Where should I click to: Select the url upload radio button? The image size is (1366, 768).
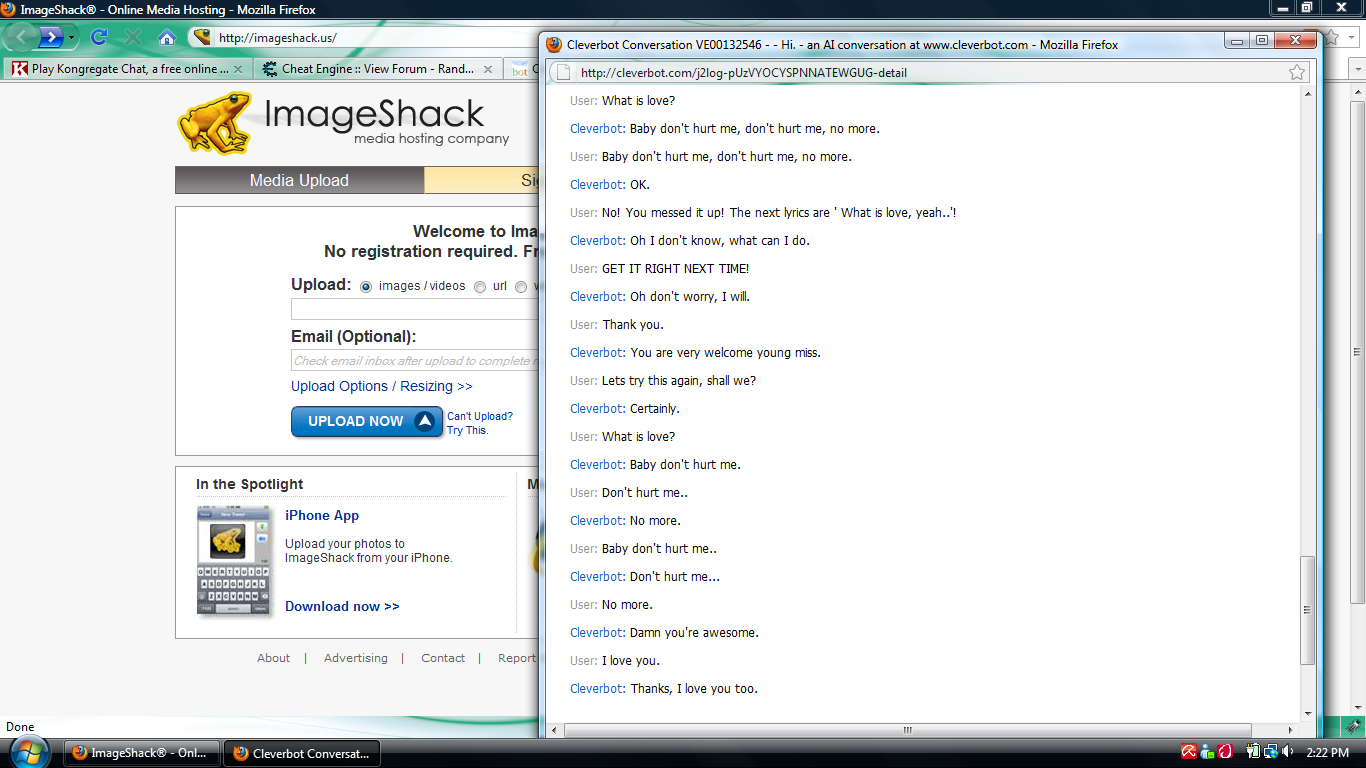click(480, 286)
